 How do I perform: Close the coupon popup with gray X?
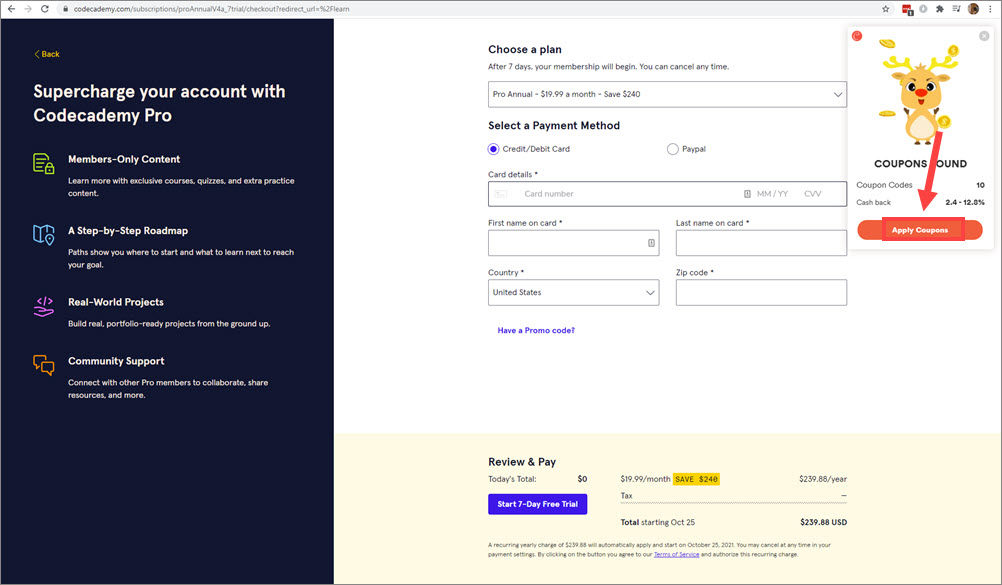[x=984, y=36]
